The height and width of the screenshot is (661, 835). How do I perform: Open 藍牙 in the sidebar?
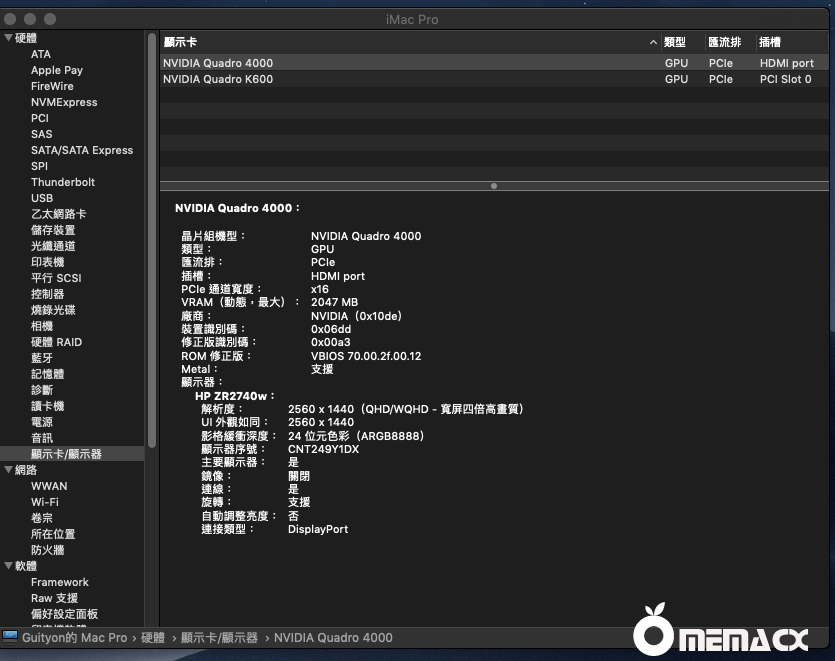[42, 358]
